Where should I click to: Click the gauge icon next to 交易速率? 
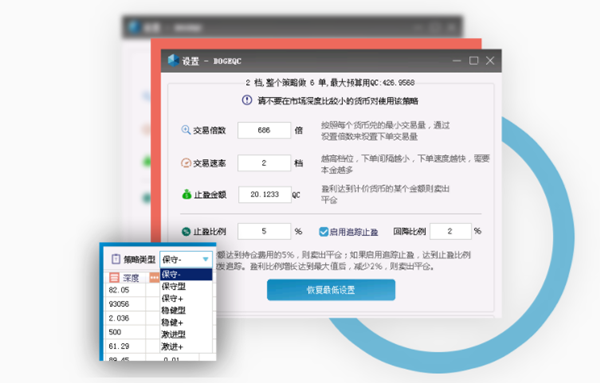point(186,163)
